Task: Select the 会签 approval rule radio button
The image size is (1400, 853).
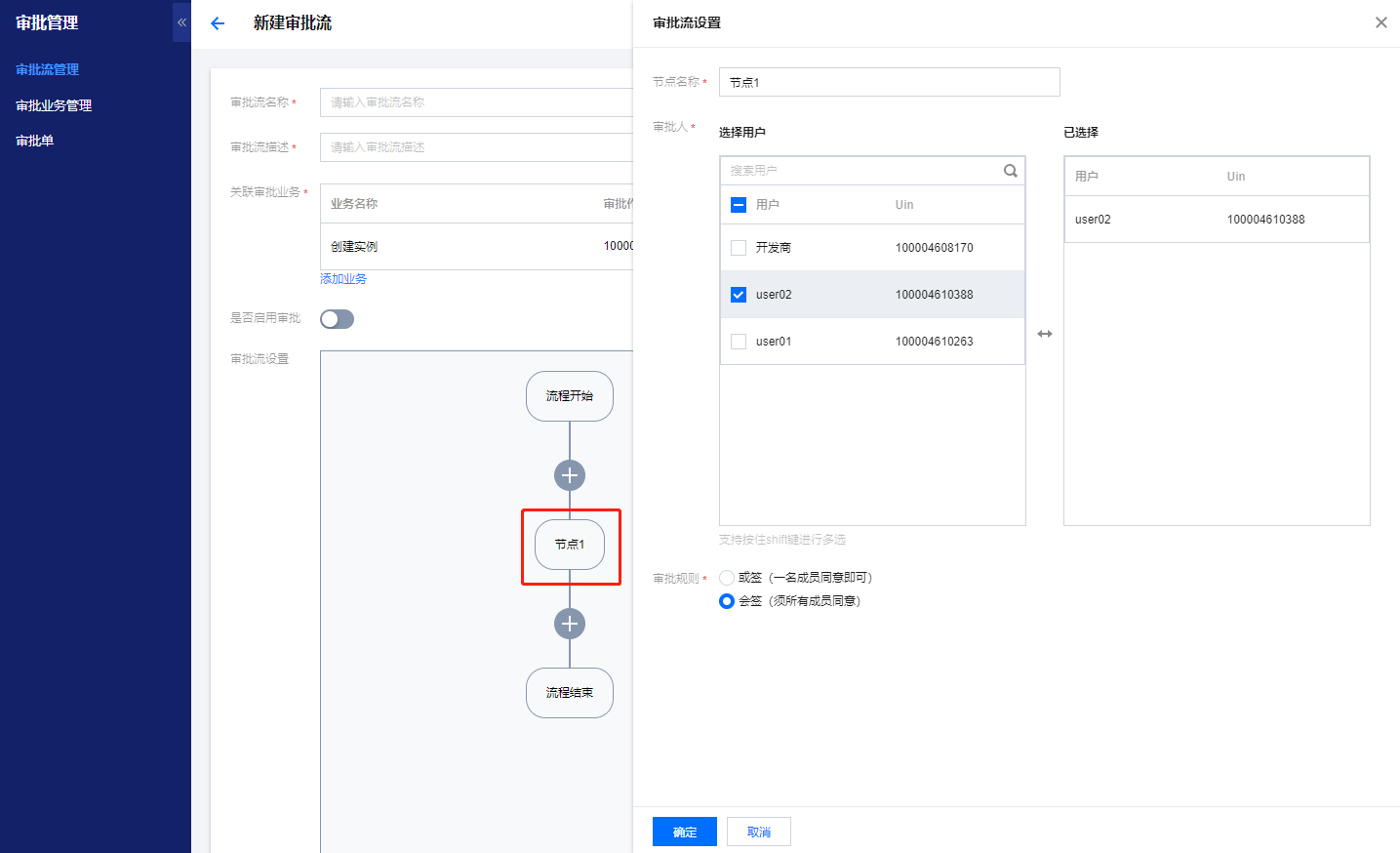Action: 727,601
